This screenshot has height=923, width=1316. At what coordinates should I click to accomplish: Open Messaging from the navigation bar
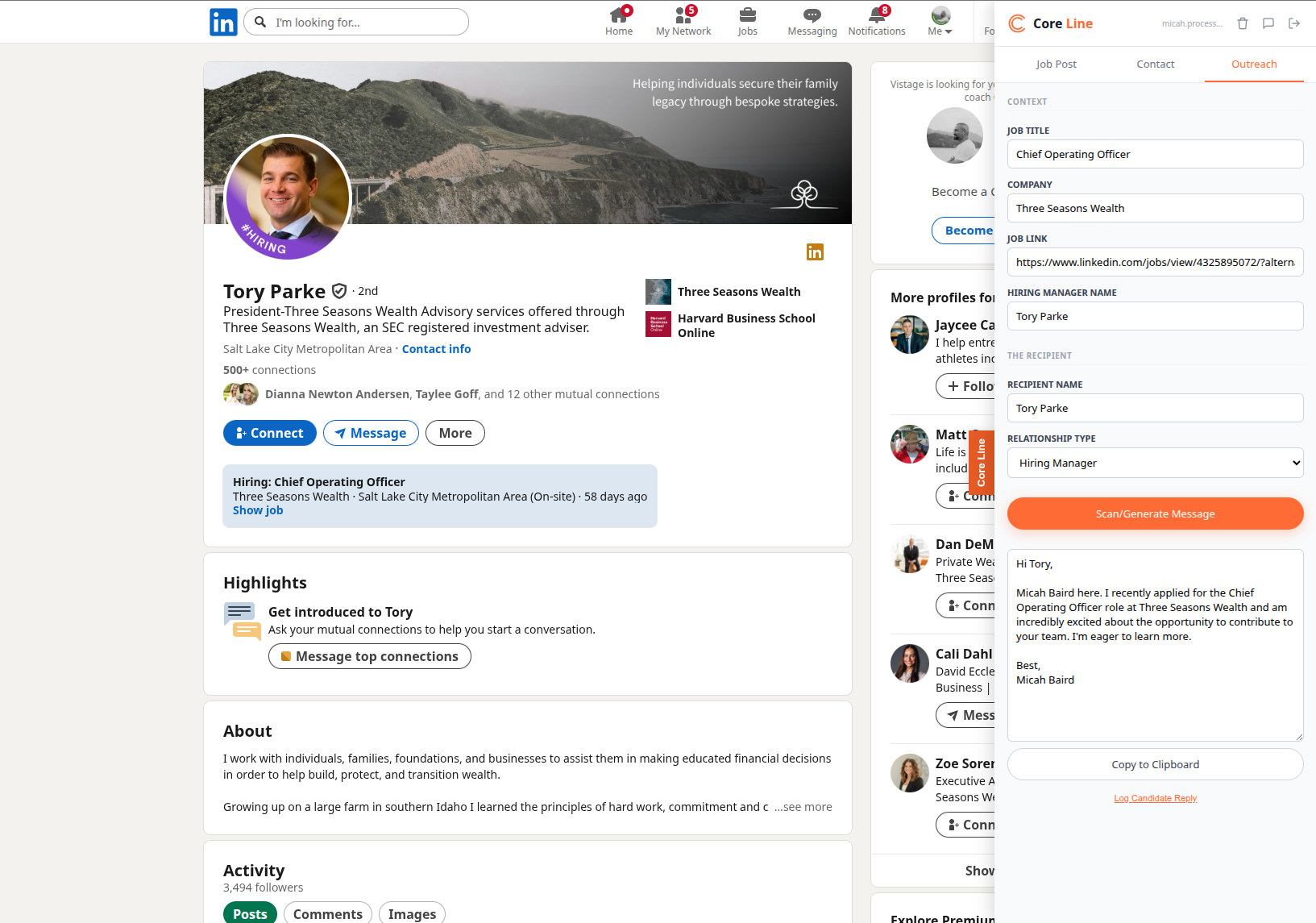(x=812, y=22)
